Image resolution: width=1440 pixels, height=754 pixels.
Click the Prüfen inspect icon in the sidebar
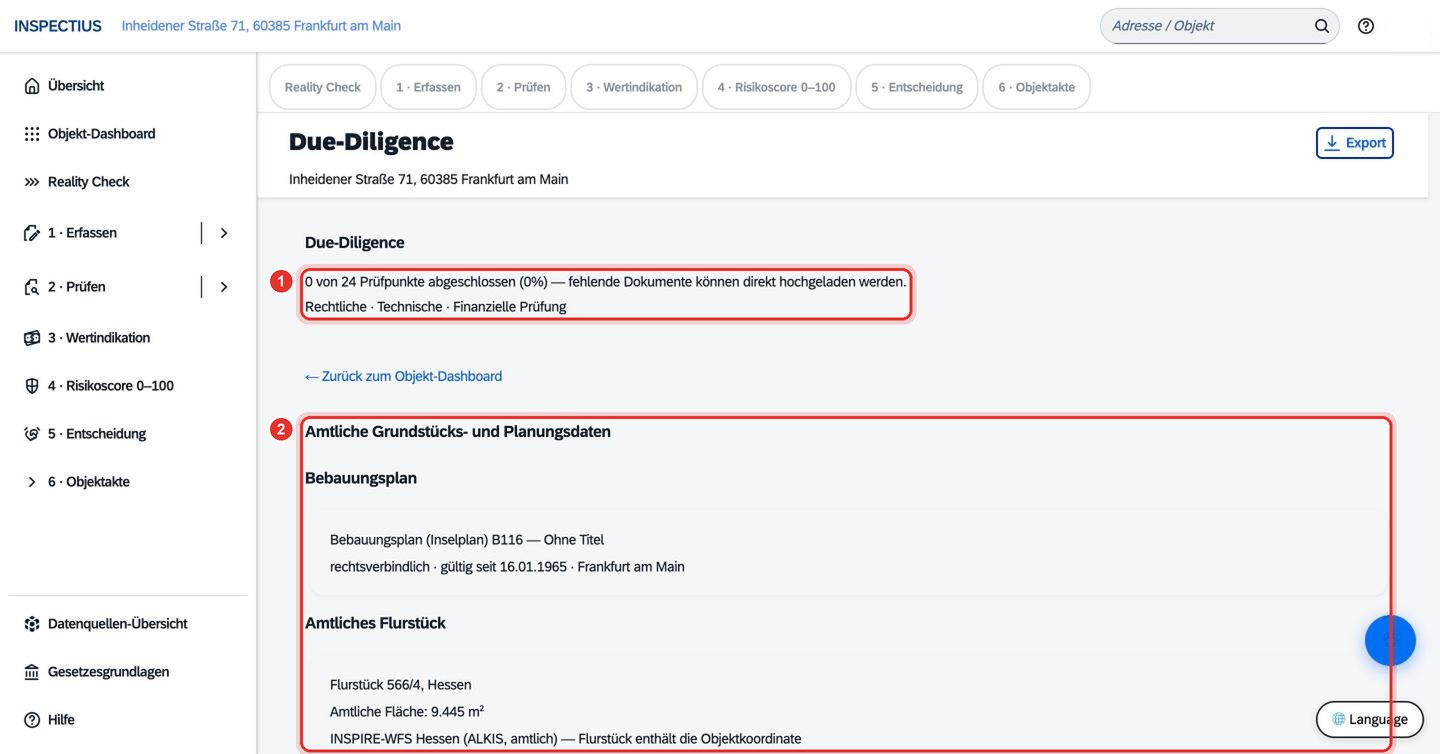point(32,287)
